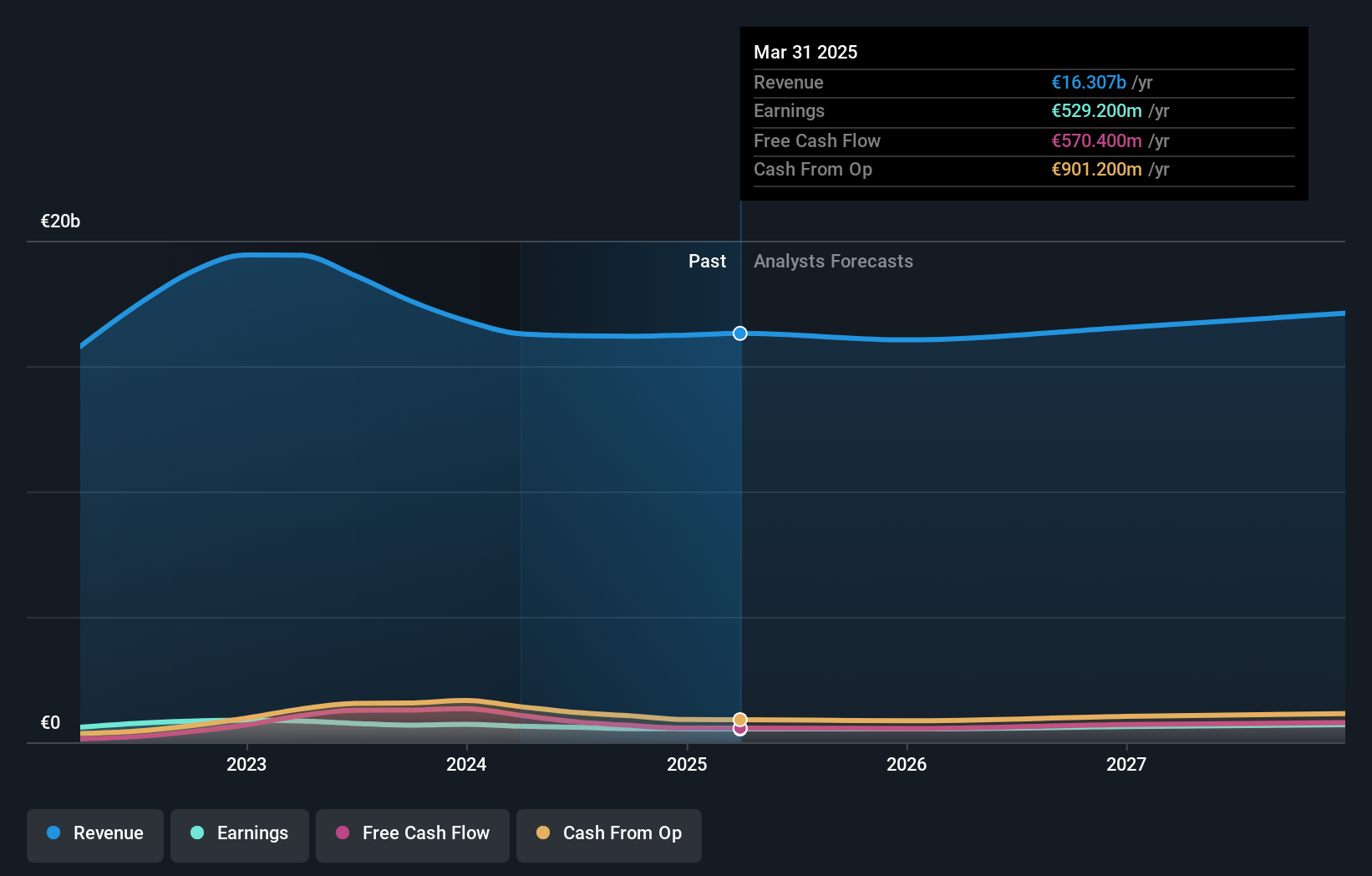Open the Analysts Forecasts section
This screenshot has width=1372, height=876.
click(833, 262)
